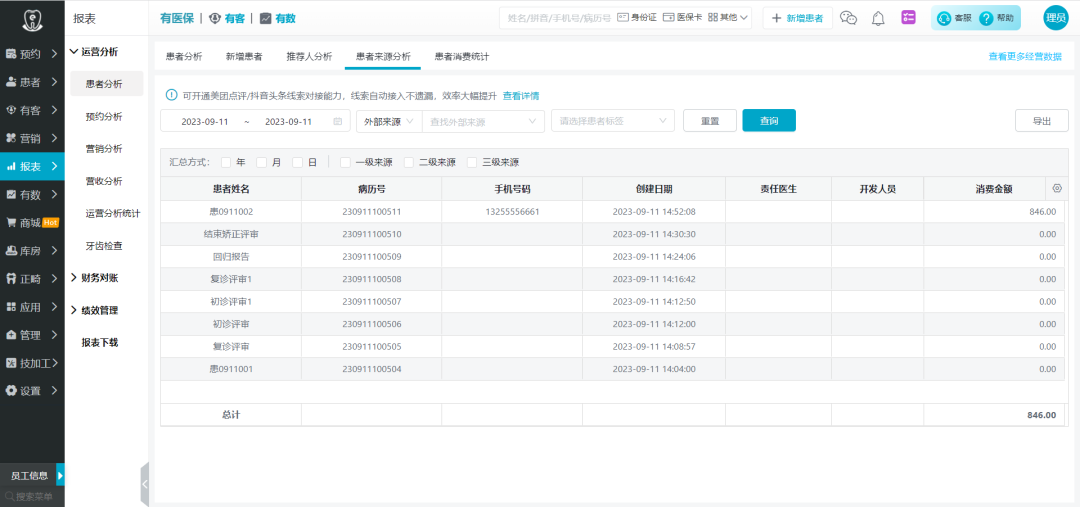Open the 外部来源 type dropdown
Image resolution: width=1080 pixels, height=507 pixels.
[x=389, y=121]
